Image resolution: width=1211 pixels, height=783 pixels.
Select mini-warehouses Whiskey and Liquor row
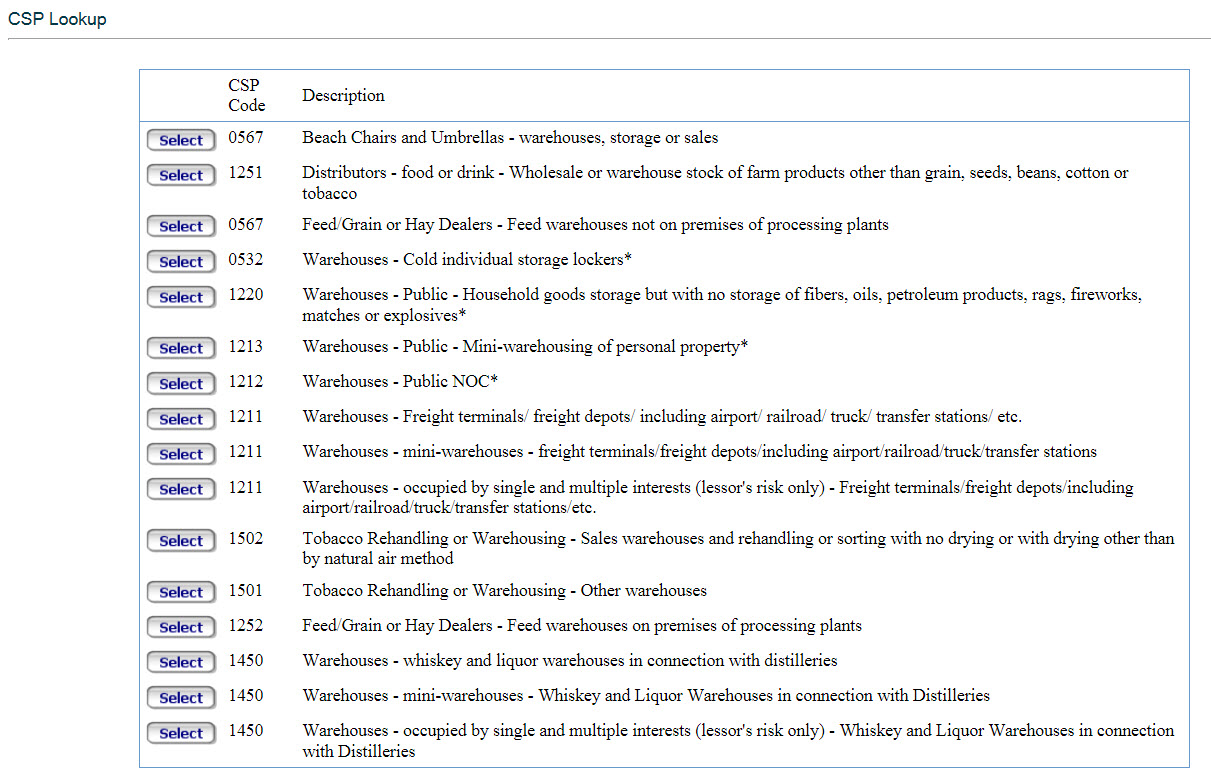point(181,698)
